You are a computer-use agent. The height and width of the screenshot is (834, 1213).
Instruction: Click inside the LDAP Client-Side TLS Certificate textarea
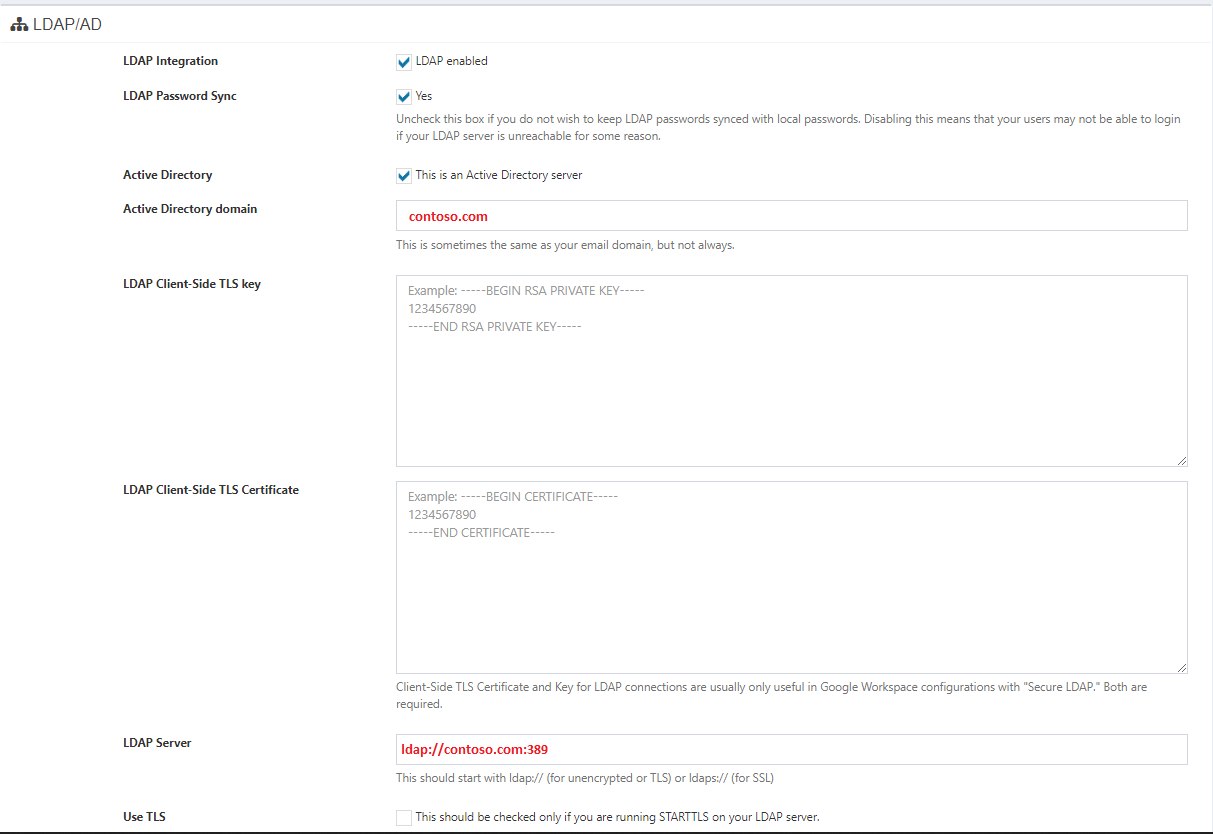[790, 577]
